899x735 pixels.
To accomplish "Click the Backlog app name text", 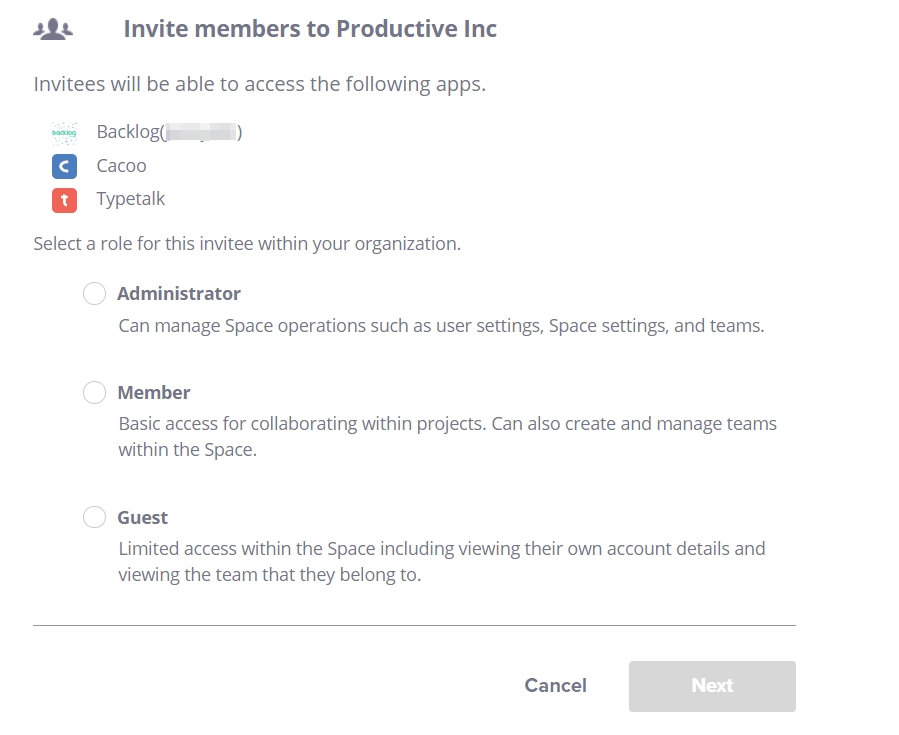I will (x=169, y=132).
